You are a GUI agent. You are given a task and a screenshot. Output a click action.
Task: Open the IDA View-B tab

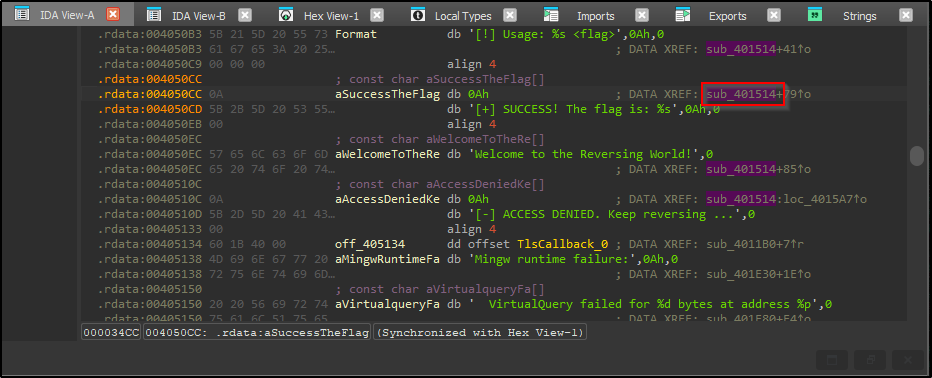199,16
